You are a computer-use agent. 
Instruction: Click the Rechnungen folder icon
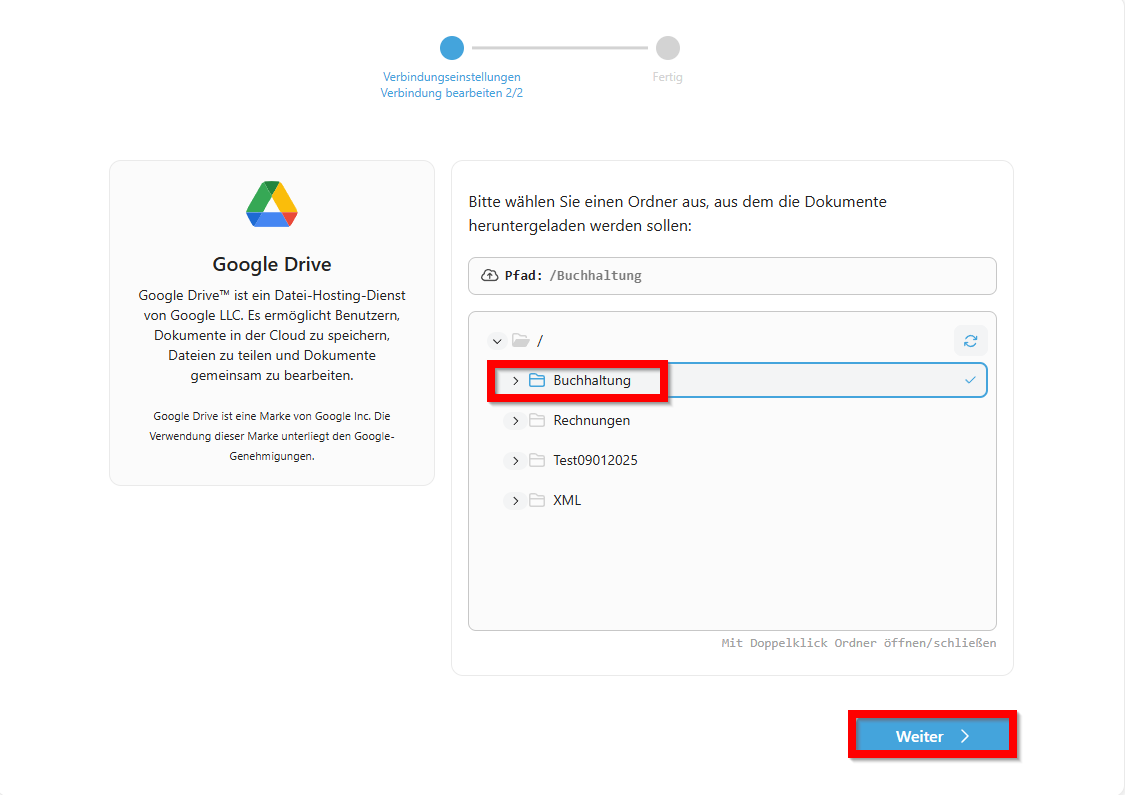537,420
